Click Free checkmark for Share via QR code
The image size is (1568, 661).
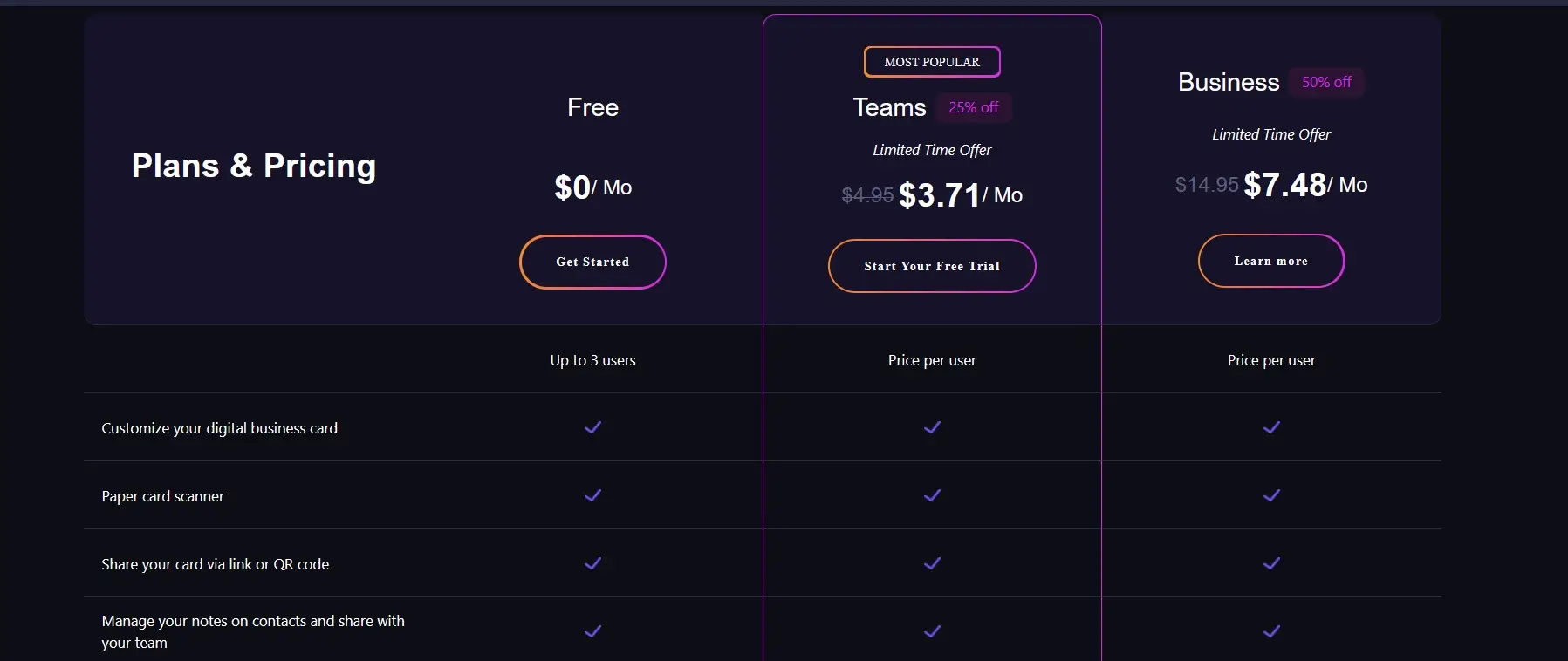click(x=592, y=563)
